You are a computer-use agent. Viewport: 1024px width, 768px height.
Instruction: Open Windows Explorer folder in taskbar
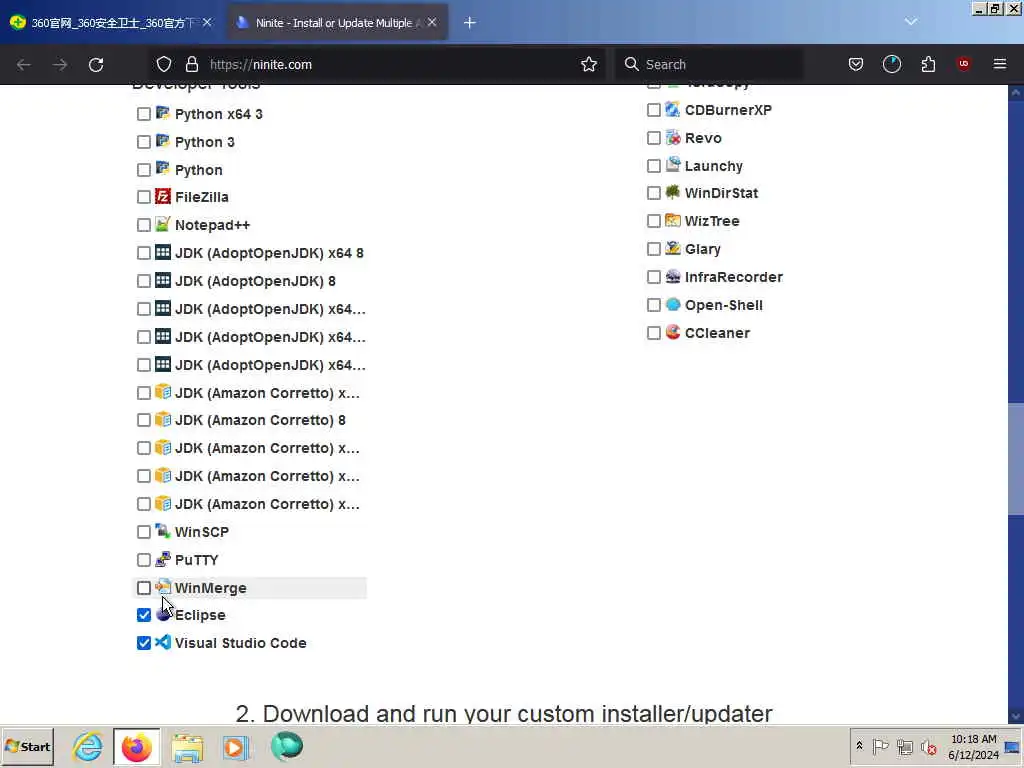click(x=187, y=747)
